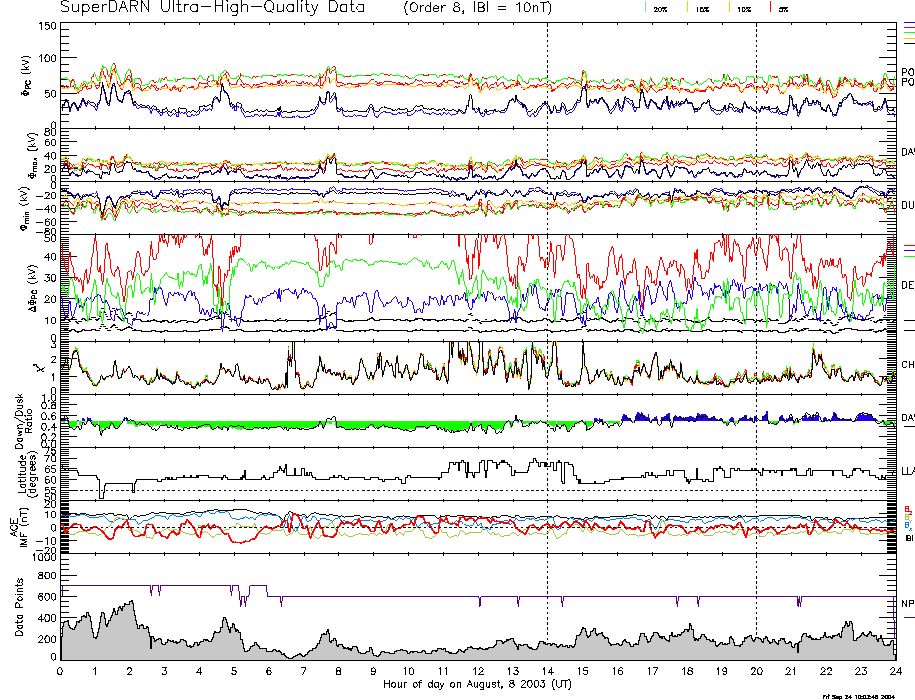Click the x-axis tick label 0
The height and width of the screenshot is (700, 915).
coord(61,670)
